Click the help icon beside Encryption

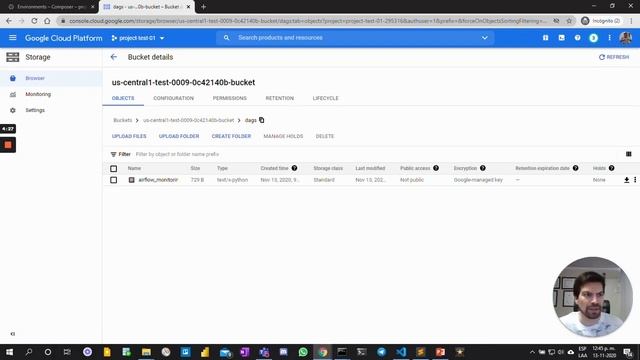[x=483, y=168]
